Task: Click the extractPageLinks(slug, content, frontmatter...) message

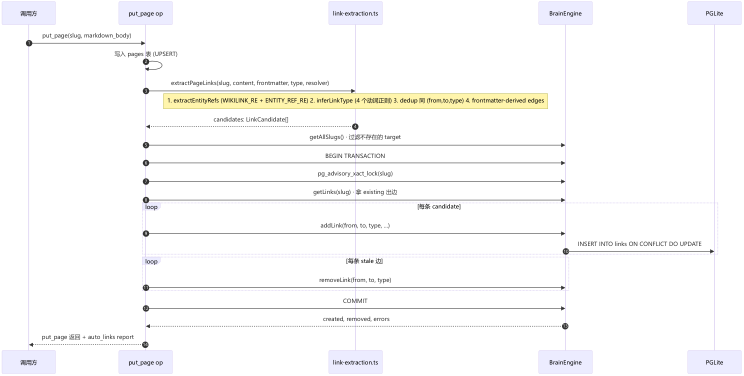Action: click(x=250, y=83)
